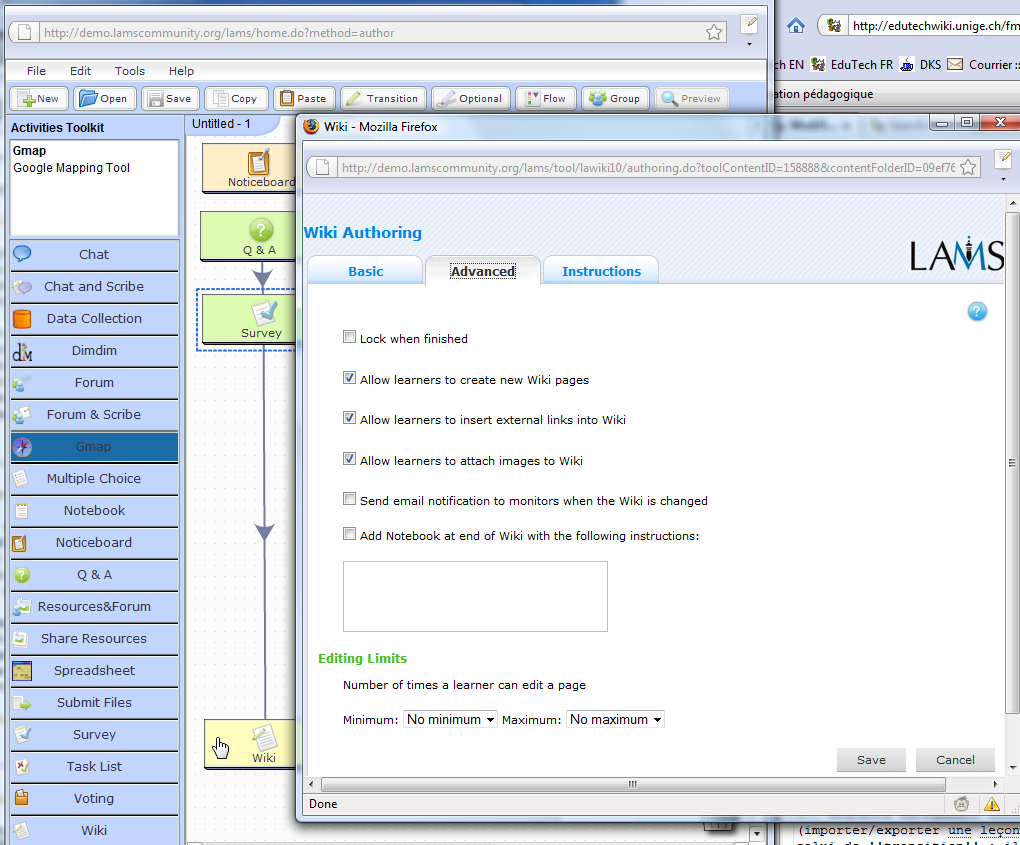The width and height of the screenshot is (1020, 845).
Task: Click the Wiki node on canvas
Action: 250,744
